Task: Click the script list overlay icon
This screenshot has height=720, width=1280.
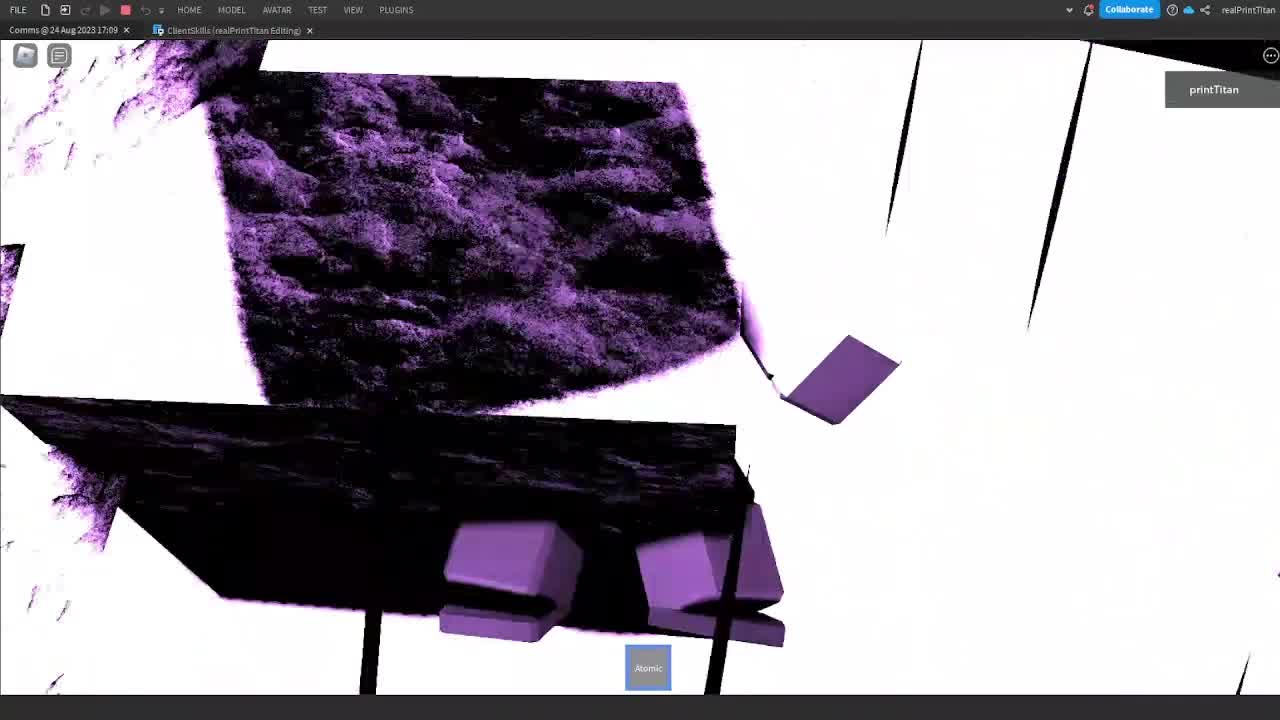Action: [x=59, y=55]
